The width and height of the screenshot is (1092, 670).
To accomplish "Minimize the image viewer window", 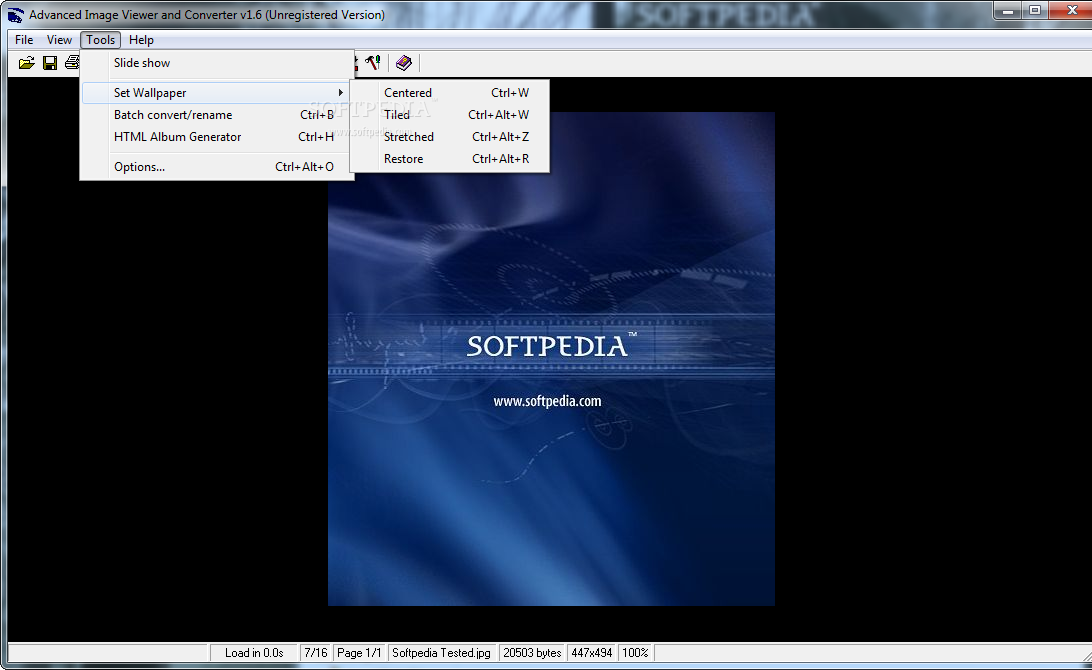I will pos(1008,10).
